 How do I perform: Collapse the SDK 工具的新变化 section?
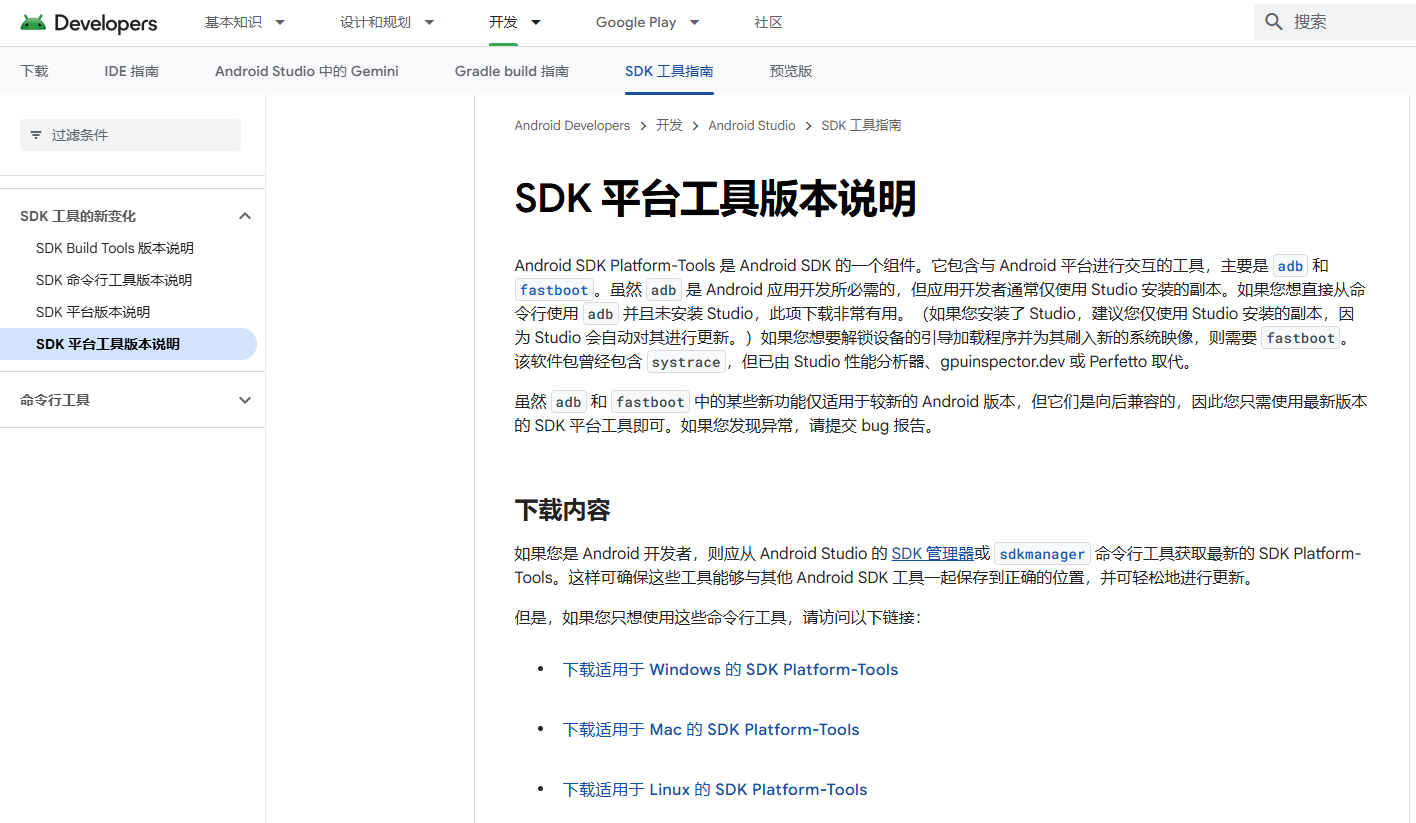[x=245, y=216]
